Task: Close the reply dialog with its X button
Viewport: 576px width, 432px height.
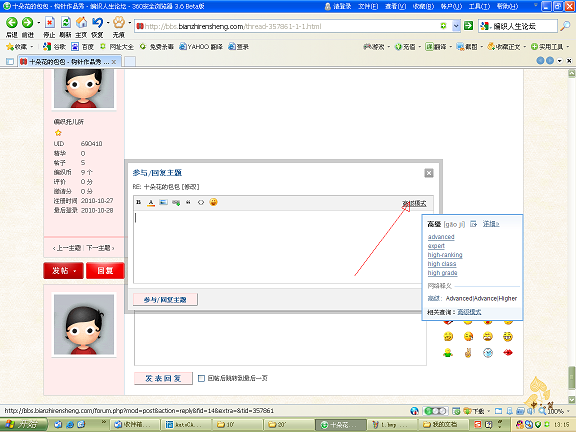Action: pos(429,173)
